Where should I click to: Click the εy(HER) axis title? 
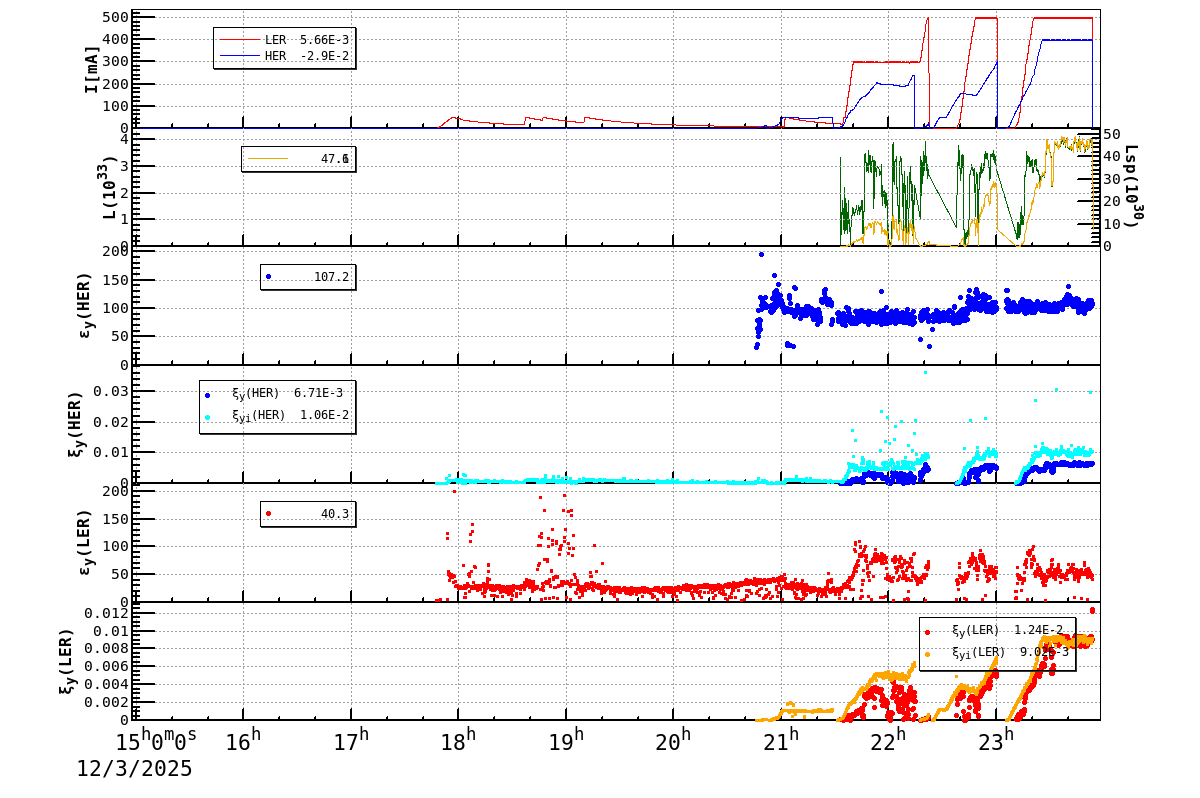85,305
